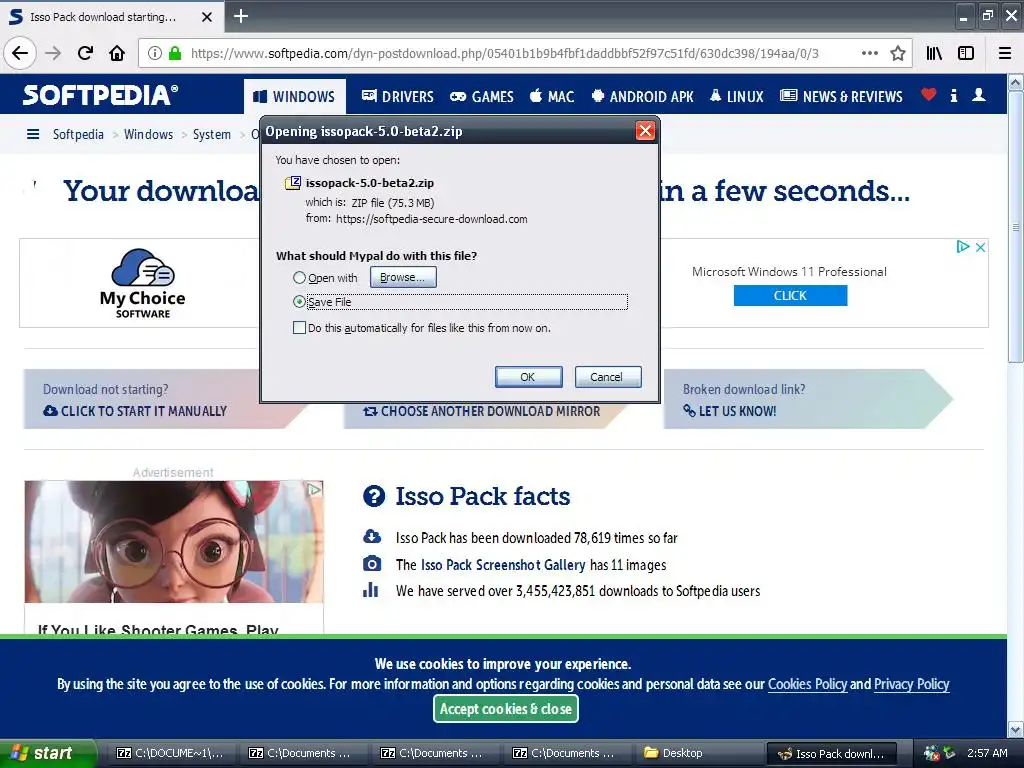
Task: Click issopack-5.0-beta2.zip file name
Action: pos(370,183)
